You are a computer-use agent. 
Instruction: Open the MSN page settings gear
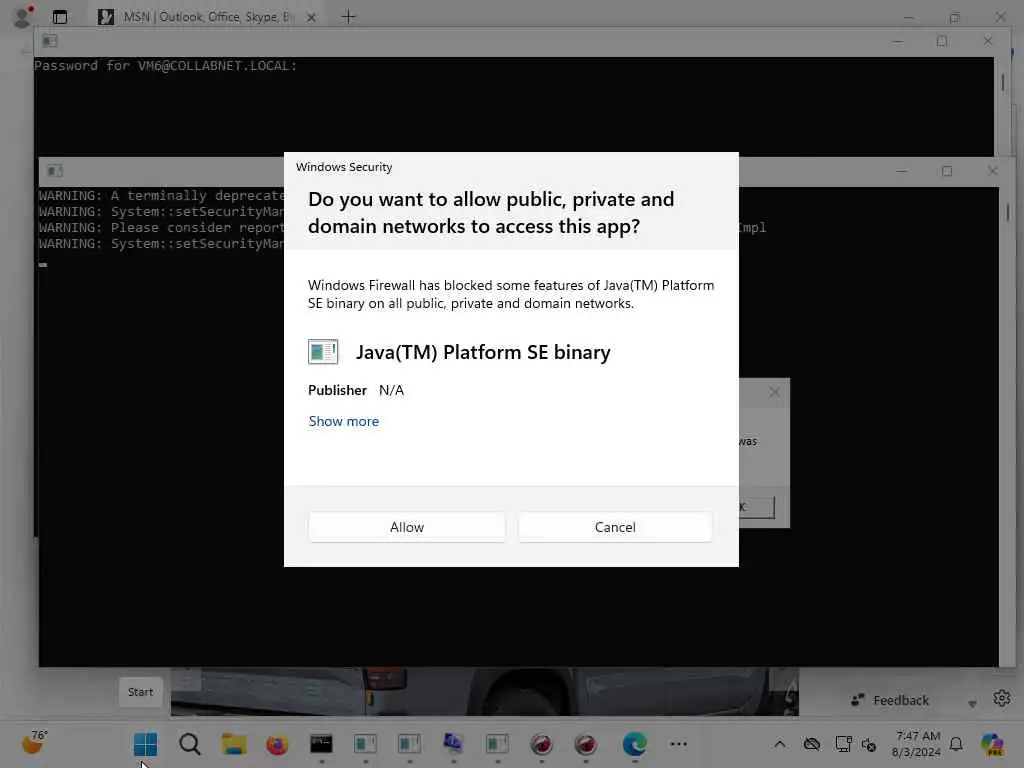pos(1002,698)
